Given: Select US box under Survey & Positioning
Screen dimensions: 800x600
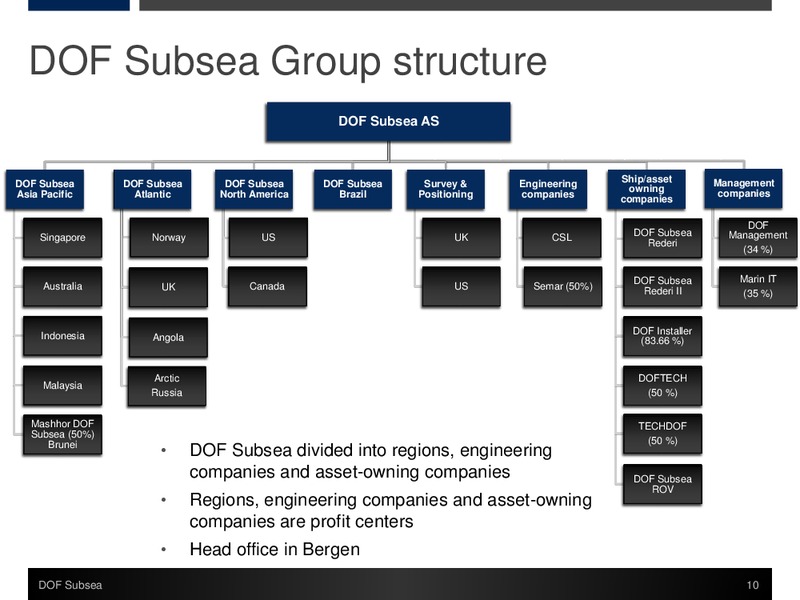Looking at the screenshot, I should [461, 286].
